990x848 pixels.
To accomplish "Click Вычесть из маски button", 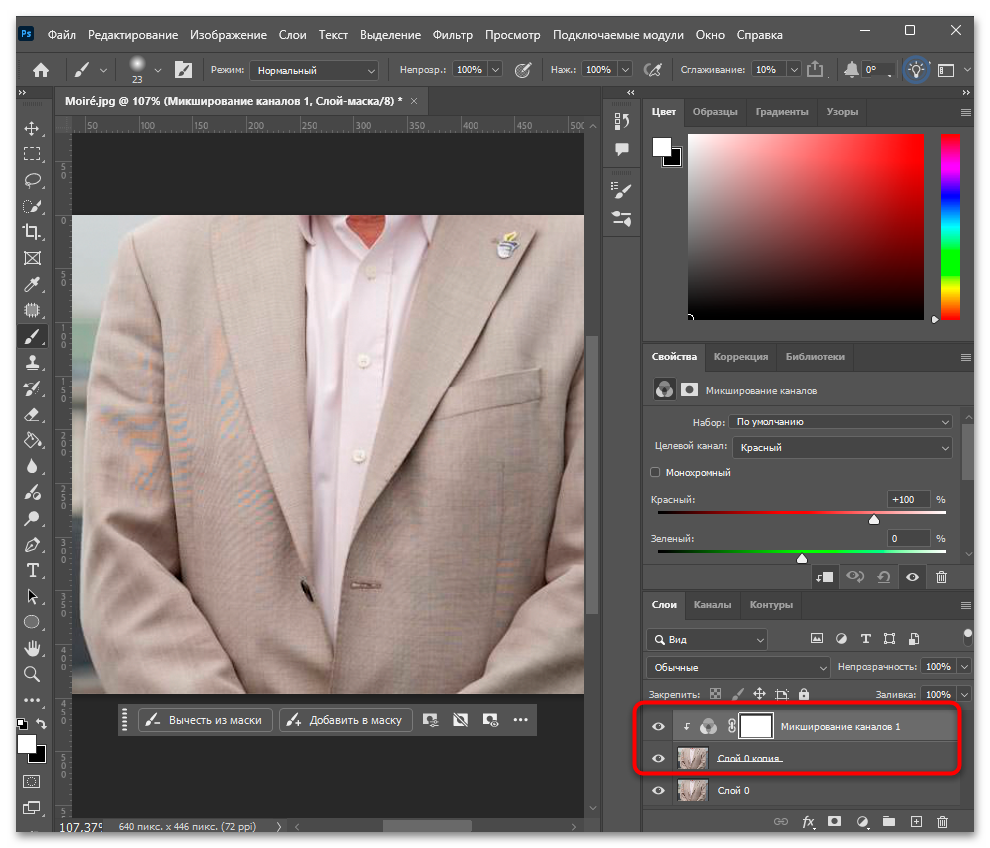I will point(206,720).
